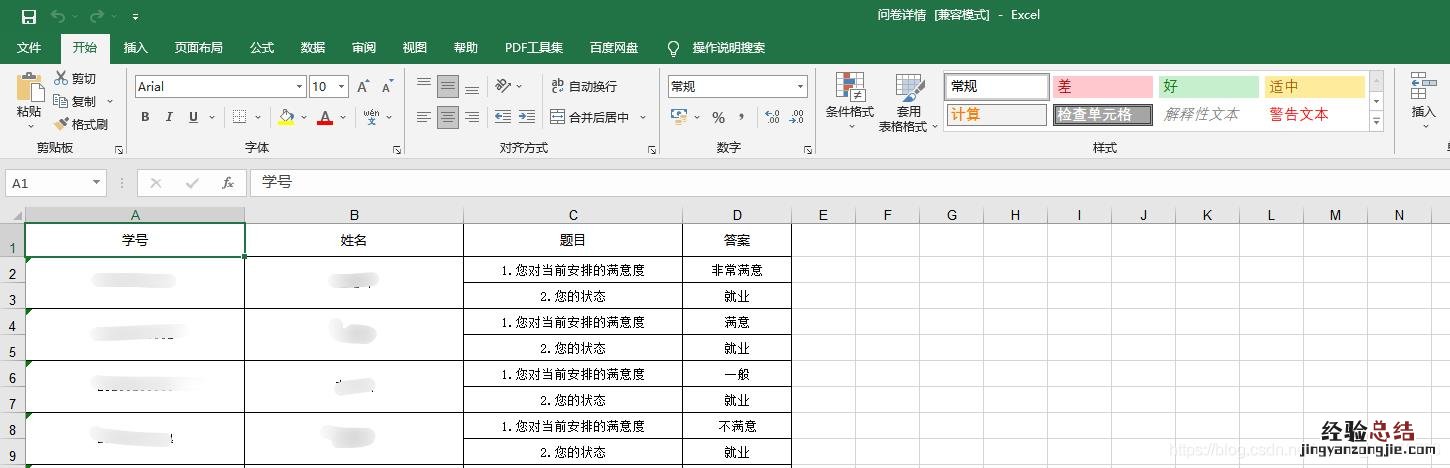Apply comma style
Screen dimensions: 1450x468
point(741,117)
